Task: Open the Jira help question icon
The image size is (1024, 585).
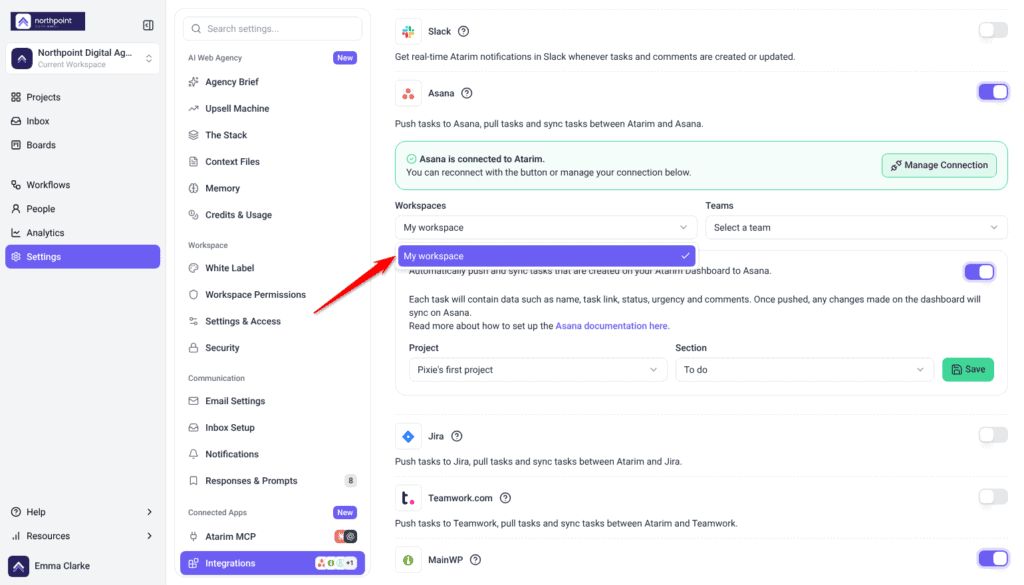Action: [x=457, y=436]
